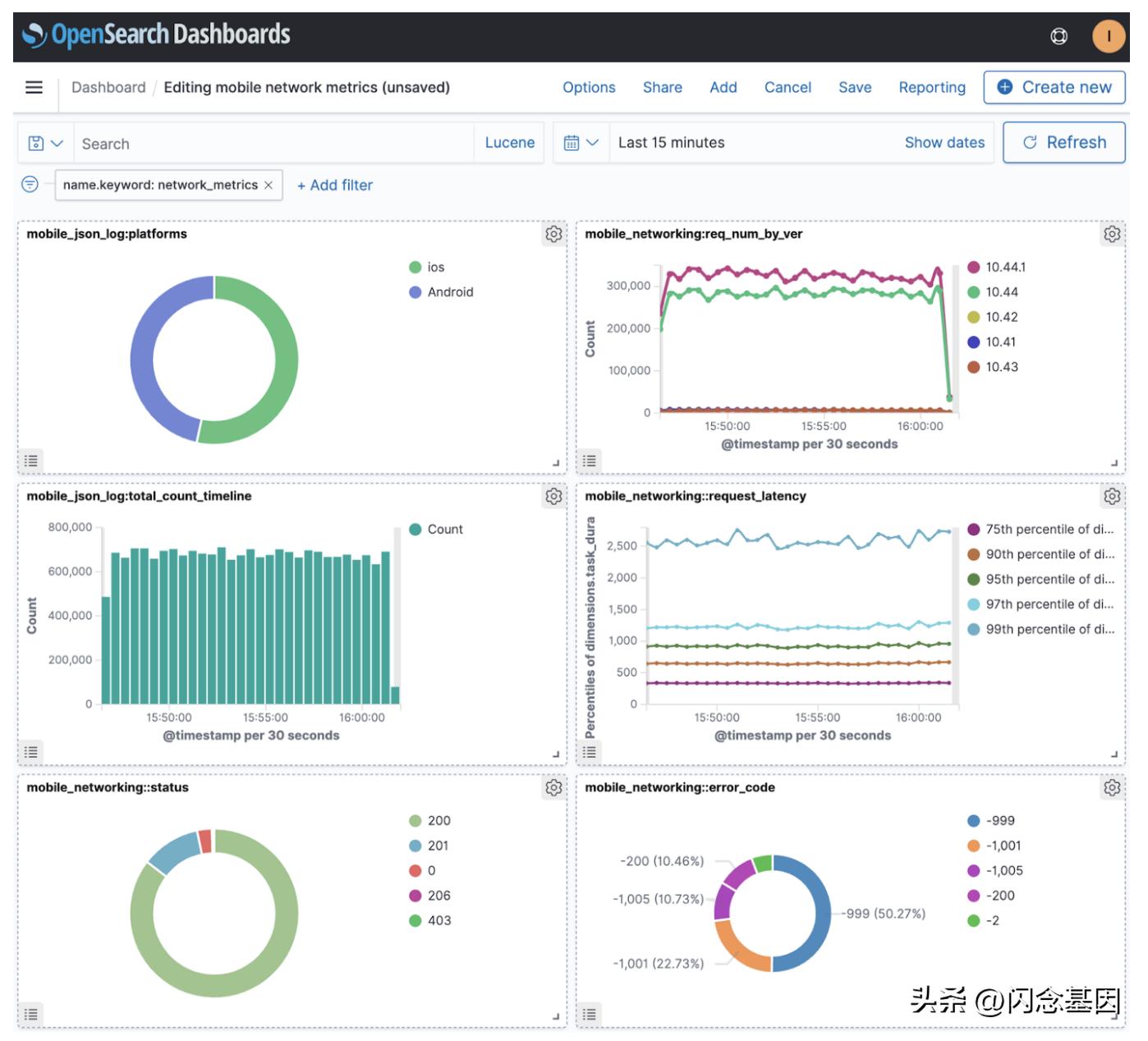
Task: Click the 97th percentile legend entry
Action: point(1041,604)
